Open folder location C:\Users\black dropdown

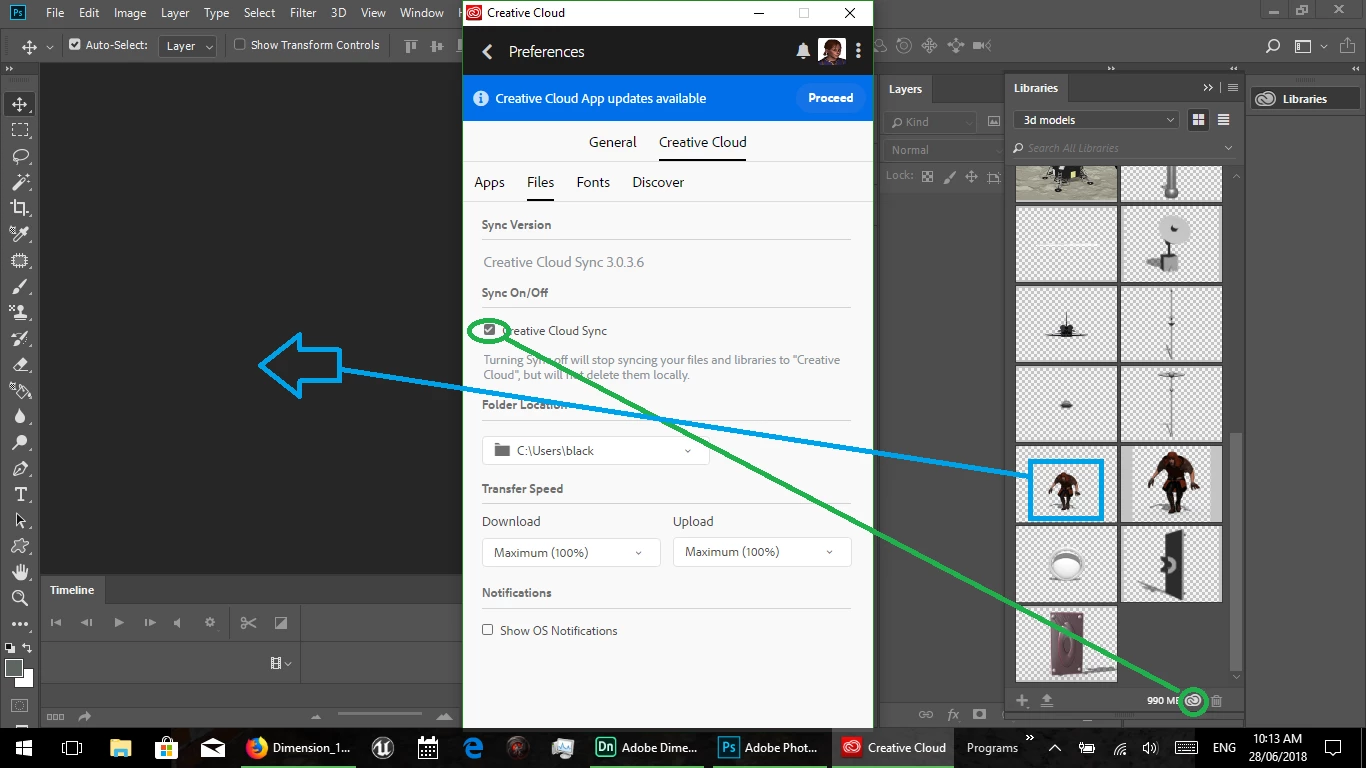click(595, 450)
